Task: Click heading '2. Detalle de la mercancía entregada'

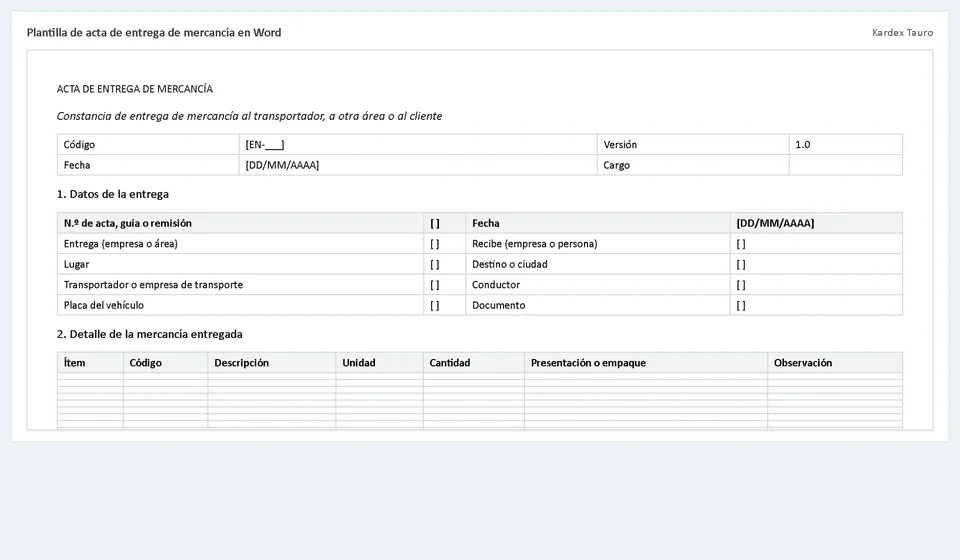Action: 149,334
